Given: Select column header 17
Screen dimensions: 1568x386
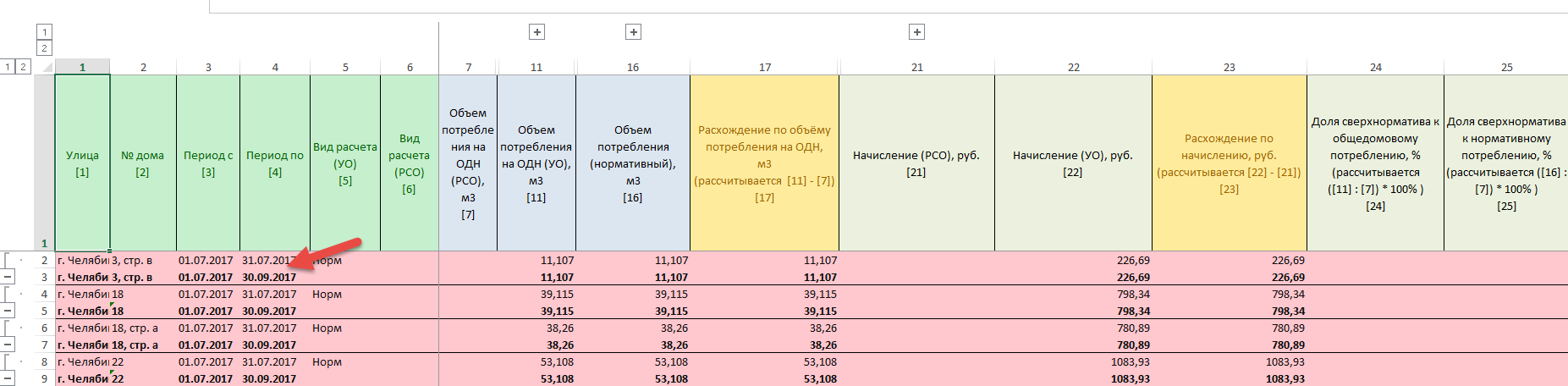Looking at the screenshot, I should 764,67.
